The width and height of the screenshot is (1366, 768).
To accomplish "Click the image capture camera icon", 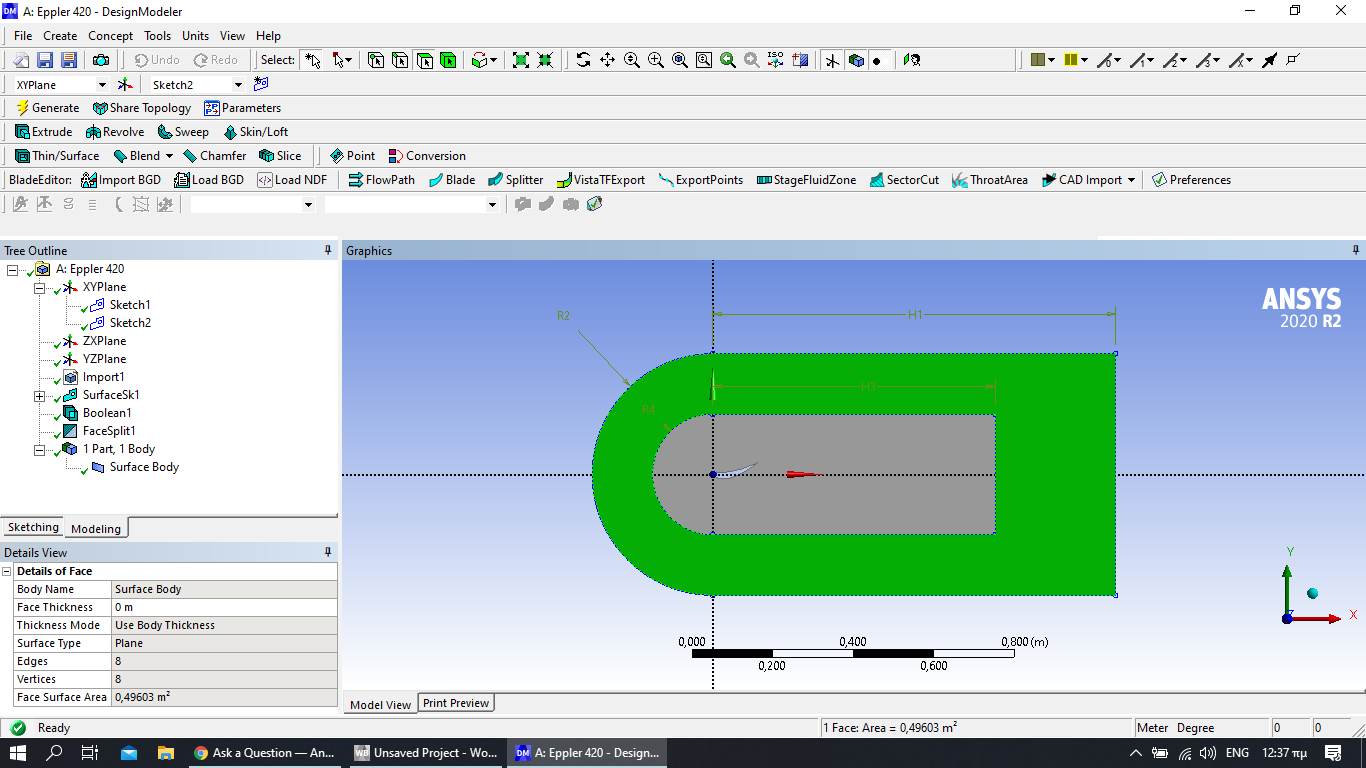I will [x=101, y=60].
